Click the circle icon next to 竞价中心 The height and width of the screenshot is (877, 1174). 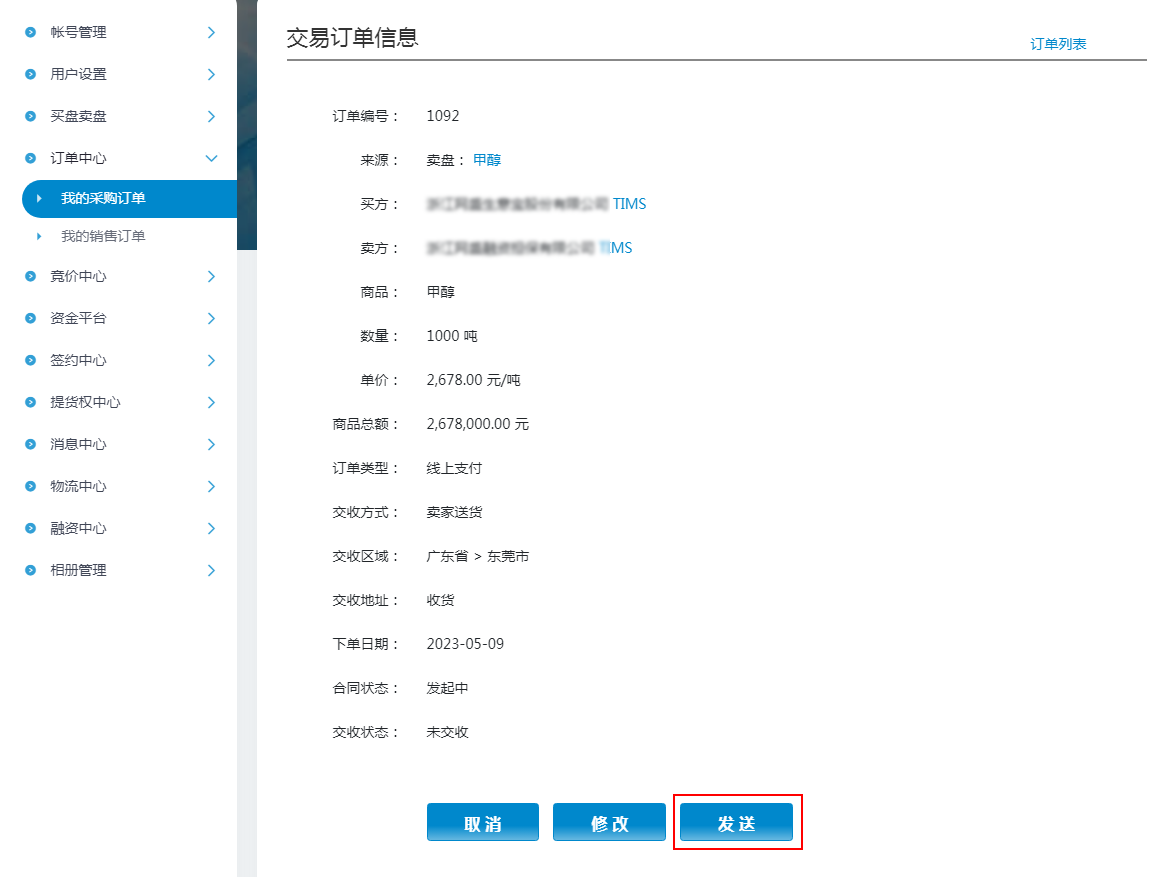coord(30,277)
